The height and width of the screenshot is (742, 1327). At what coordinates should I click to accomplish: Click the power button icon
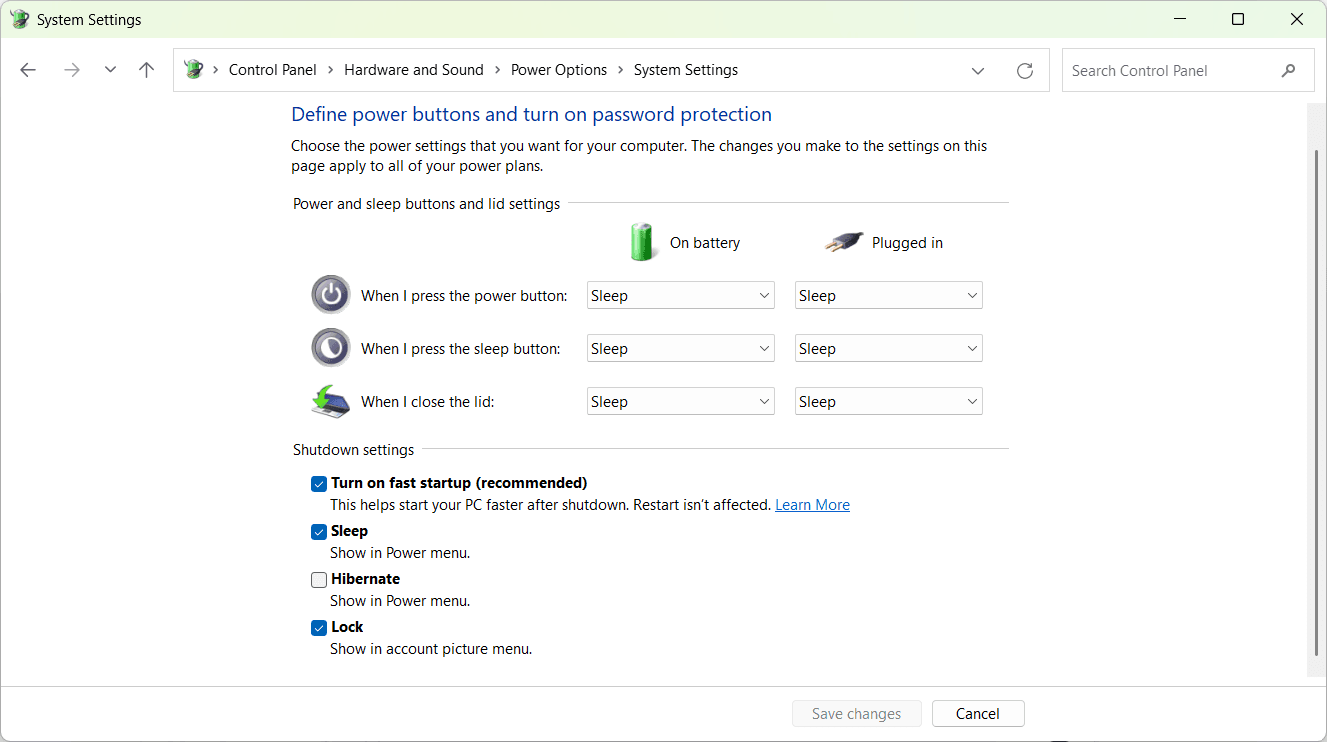[x=331, y=295]
